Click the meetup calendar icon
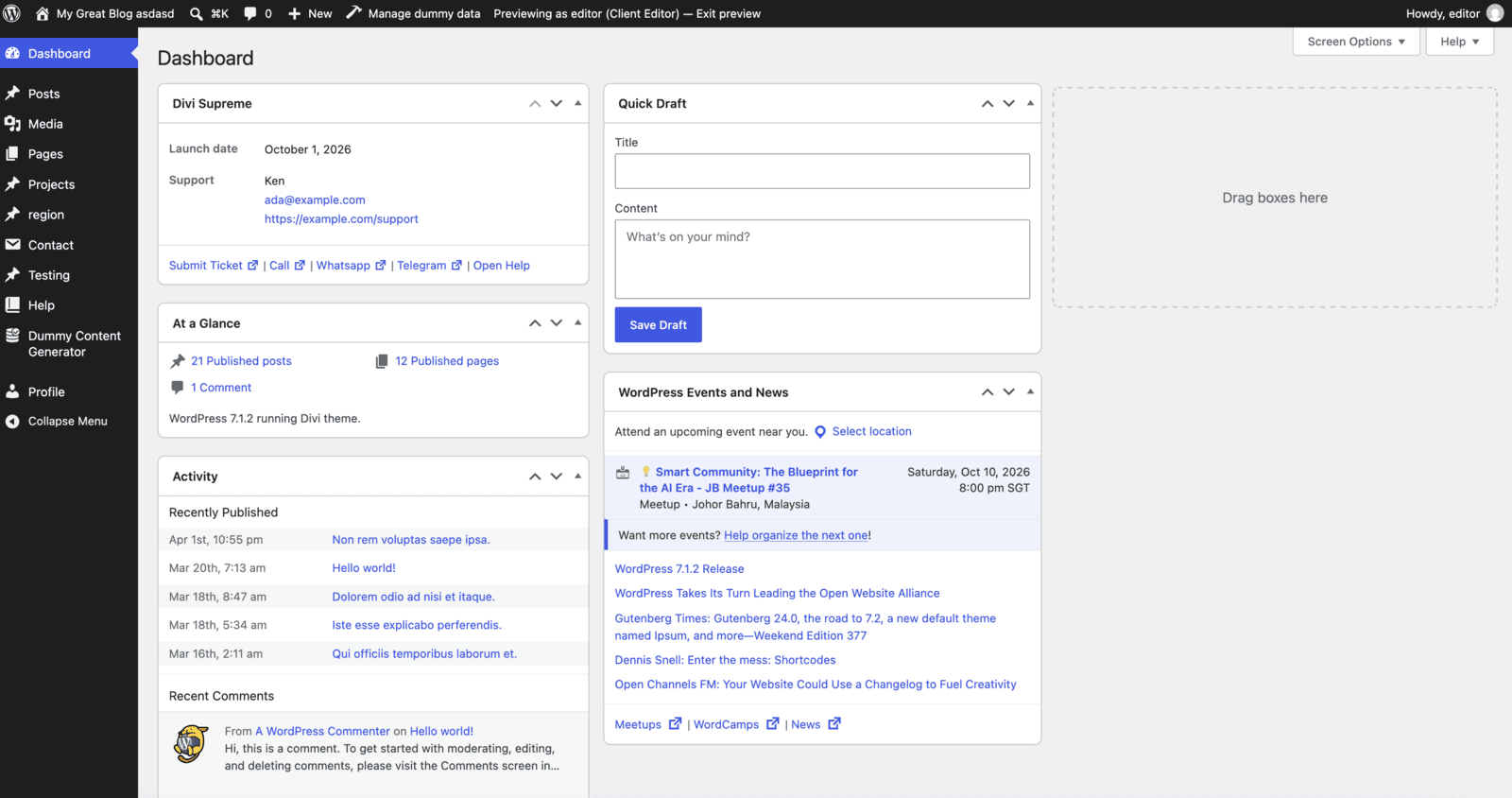Viewport: 1512px width, 798px height. (x=623, y=473)
